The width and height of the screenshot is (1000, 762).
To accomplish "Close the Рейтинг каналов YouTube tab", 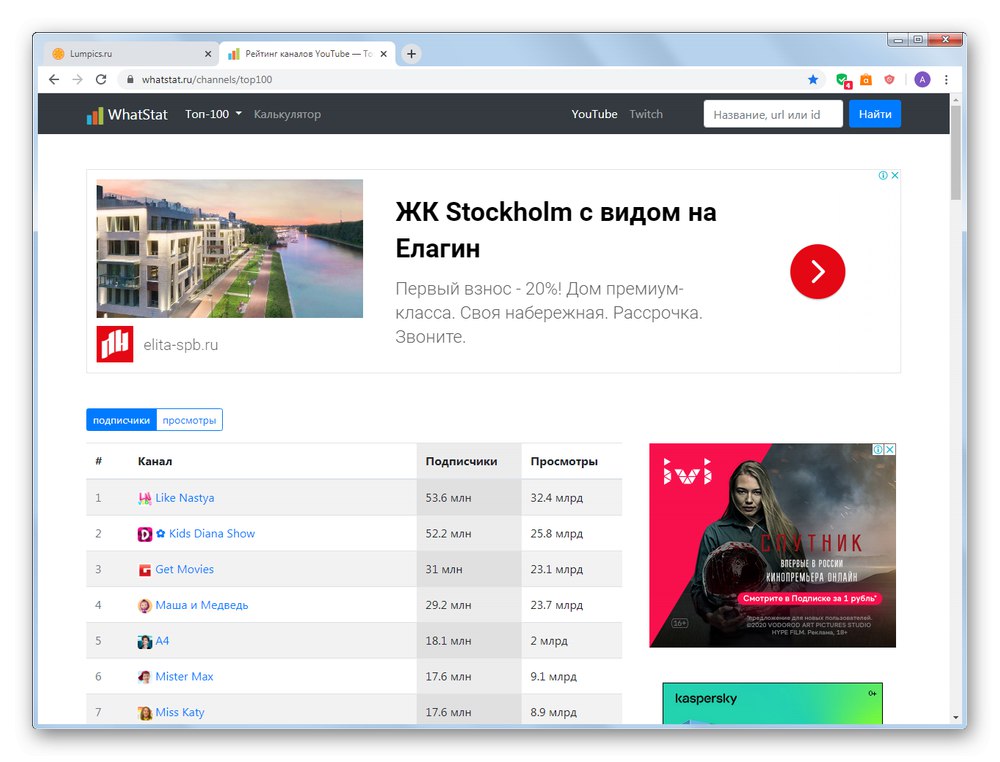I will click(x=383, y=54).
